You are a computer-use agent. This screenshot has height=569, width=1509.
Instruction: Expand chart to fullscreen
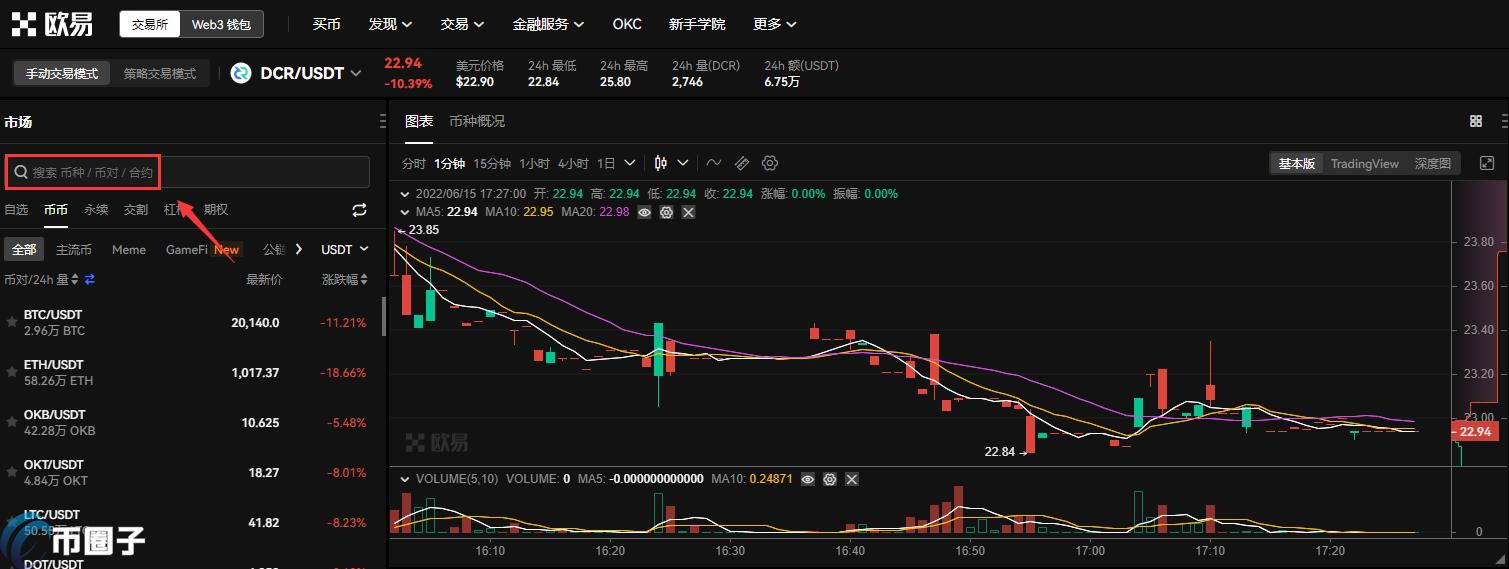tap(1487, 163)
